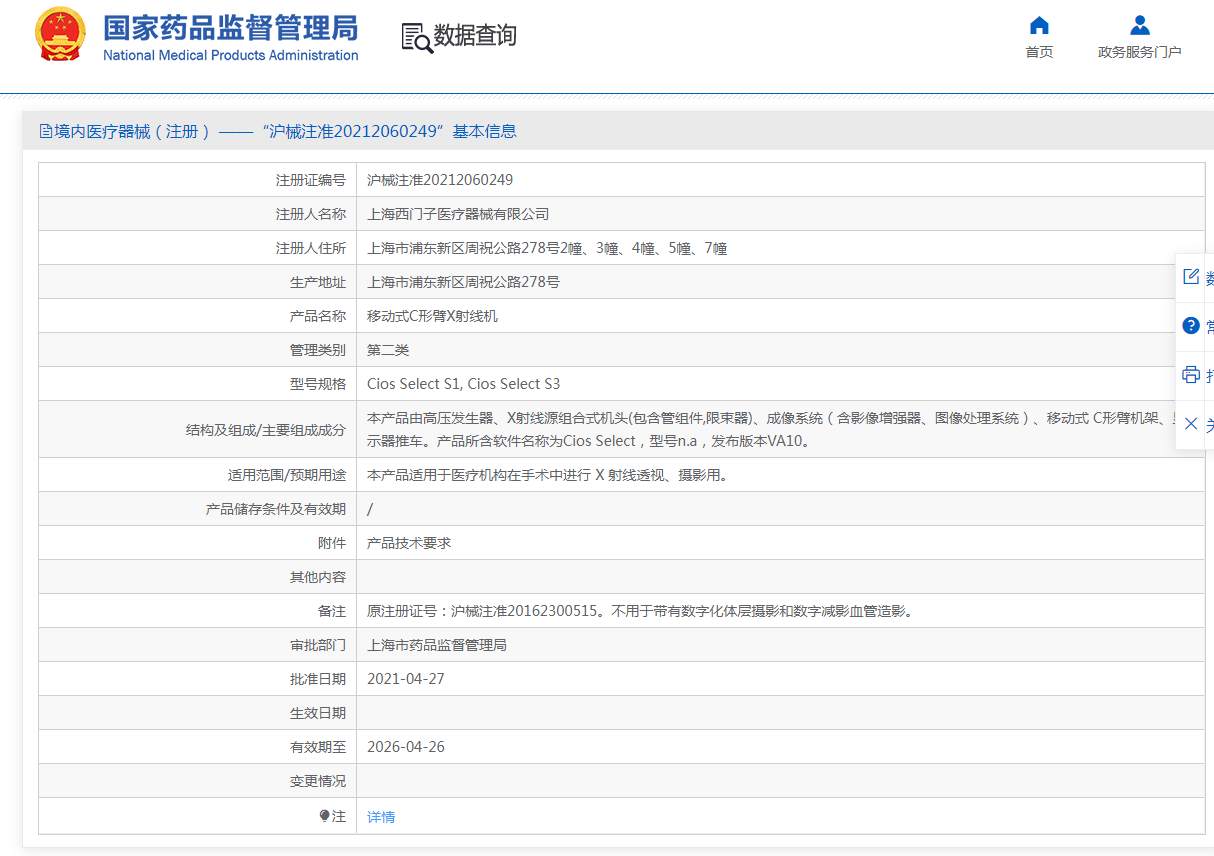Open 政务服务门户 via the person icon
Viewport: 1214px width, 856px height.
[1139, 25]
